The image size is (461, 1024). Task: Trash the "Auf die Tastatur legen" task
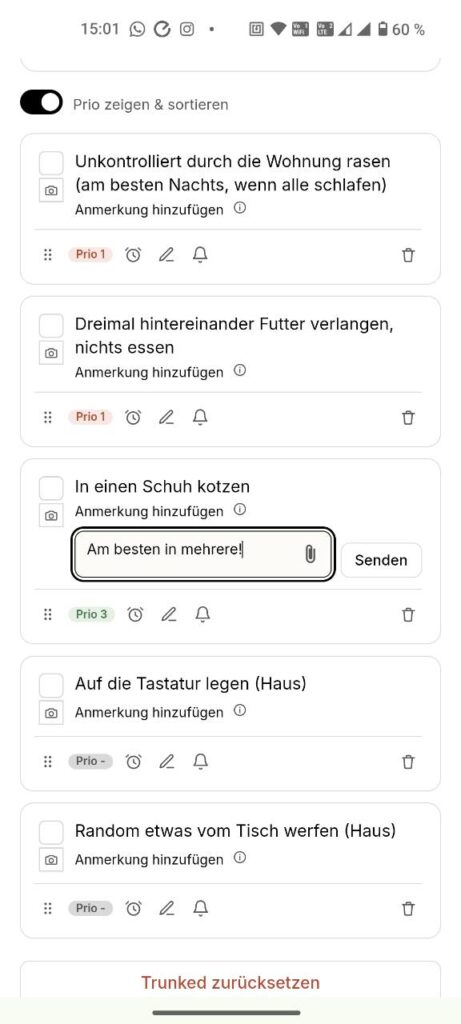point(408,761)
